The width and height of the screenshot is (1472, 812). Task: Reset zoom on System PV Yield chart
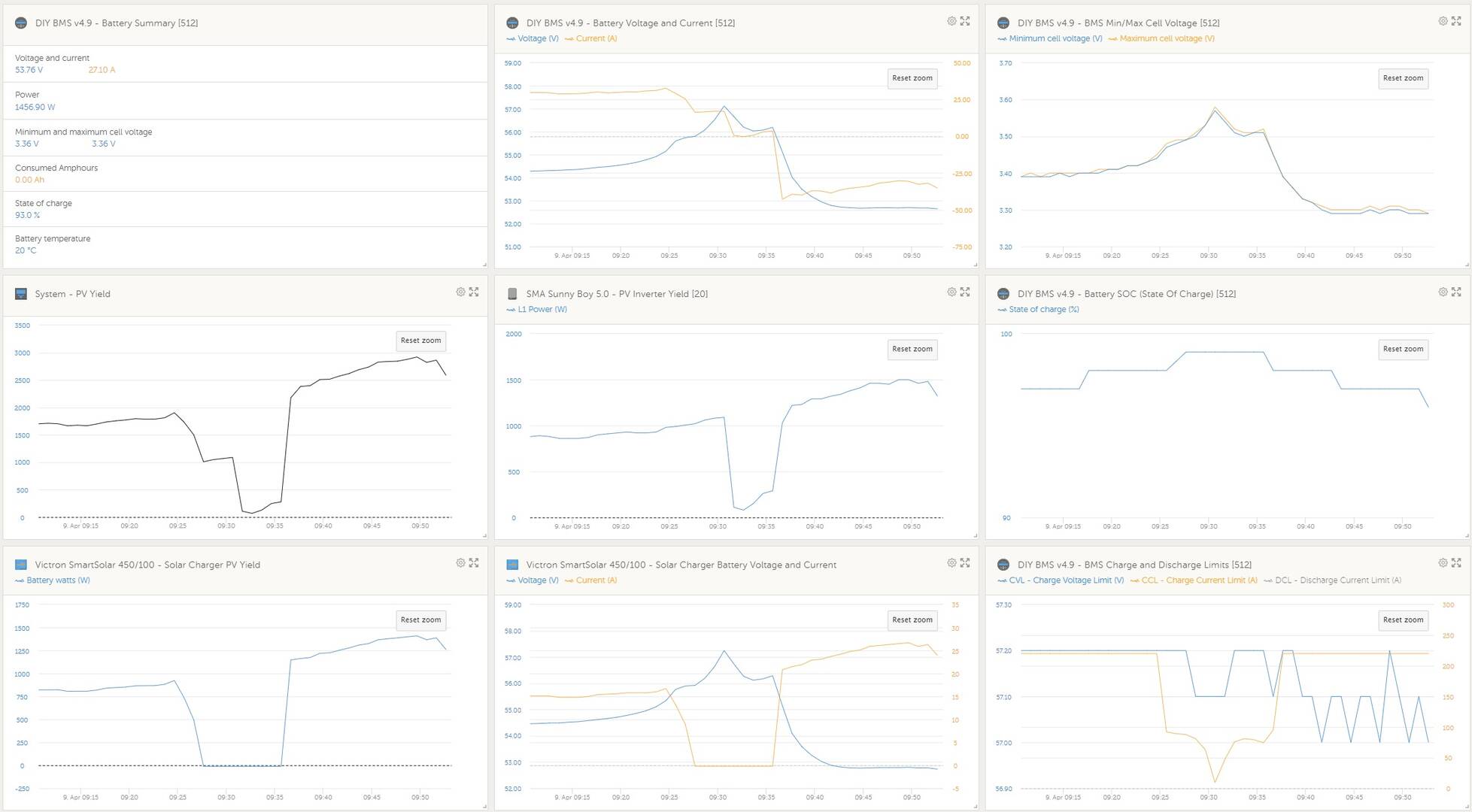(420, 341)
